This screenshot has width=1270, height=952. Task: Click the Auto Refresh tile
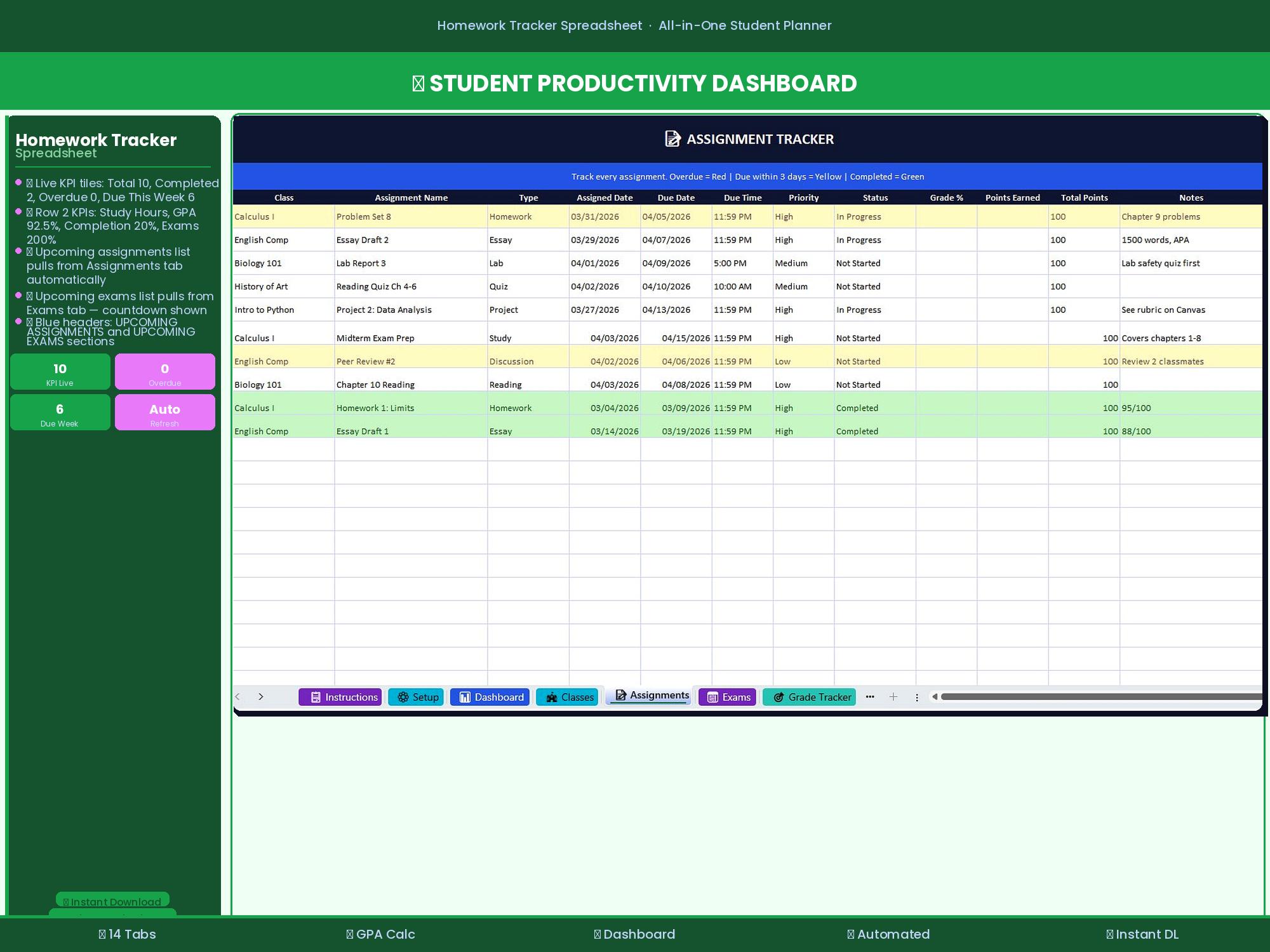[x=165, y=413]
